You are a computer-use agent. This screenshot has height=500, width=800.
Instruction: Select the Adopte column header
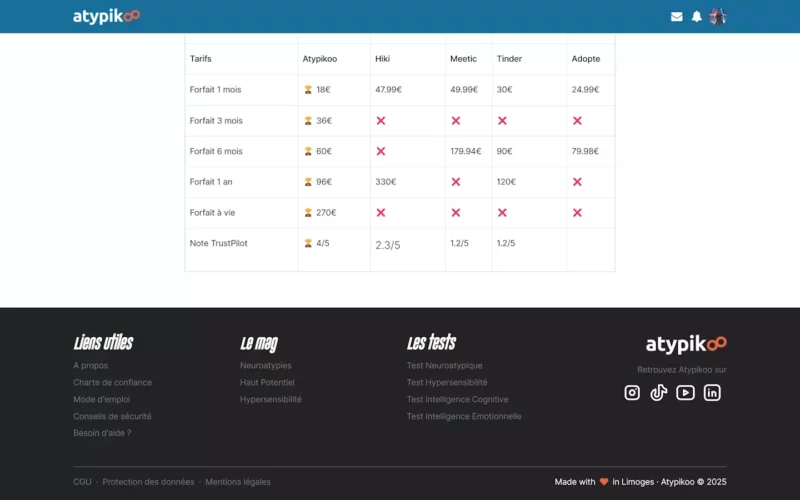[586, 59]
